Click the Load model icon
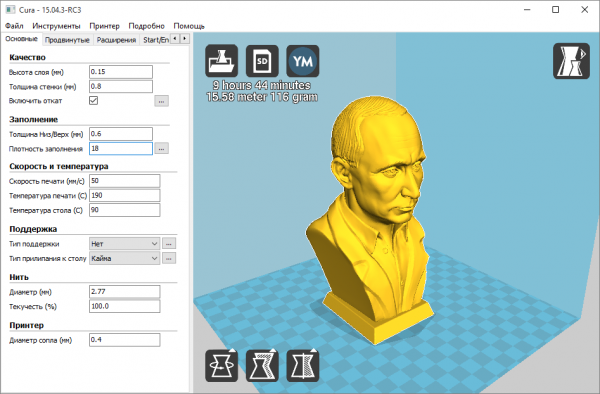 [222, 61]
